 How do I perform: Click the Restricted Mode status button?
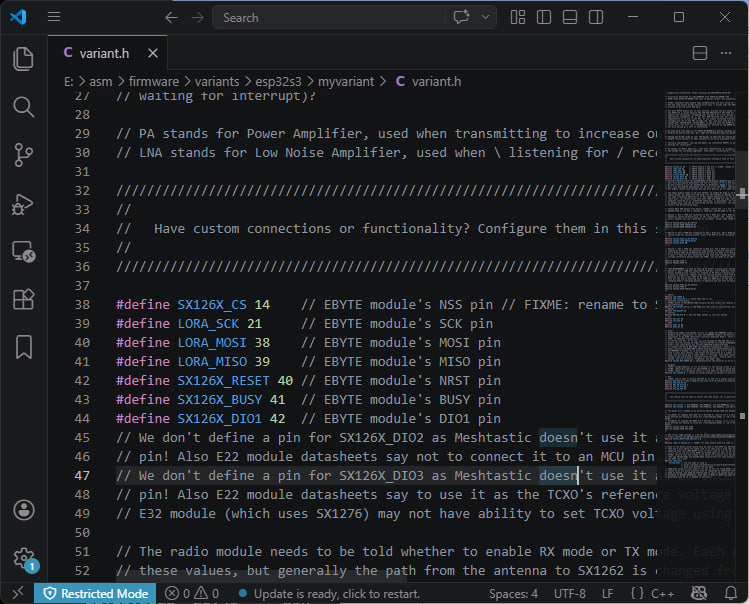tap(94, 594)
